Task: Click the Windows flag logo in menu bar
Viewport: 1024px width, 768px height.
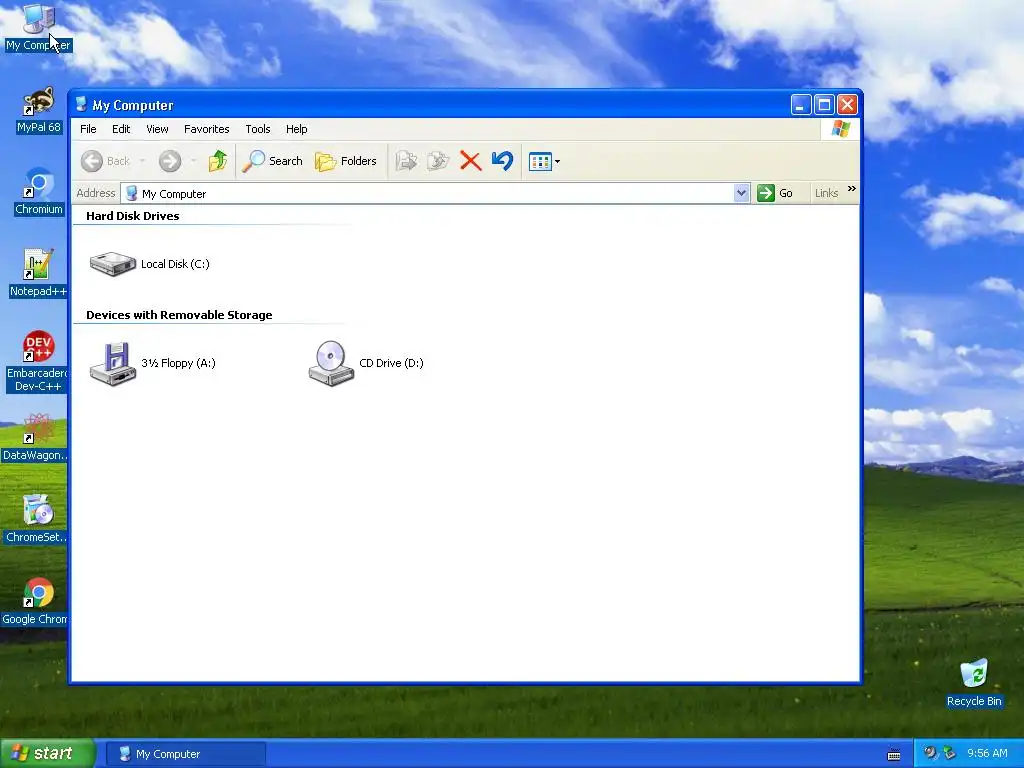Action: point(840,129)
